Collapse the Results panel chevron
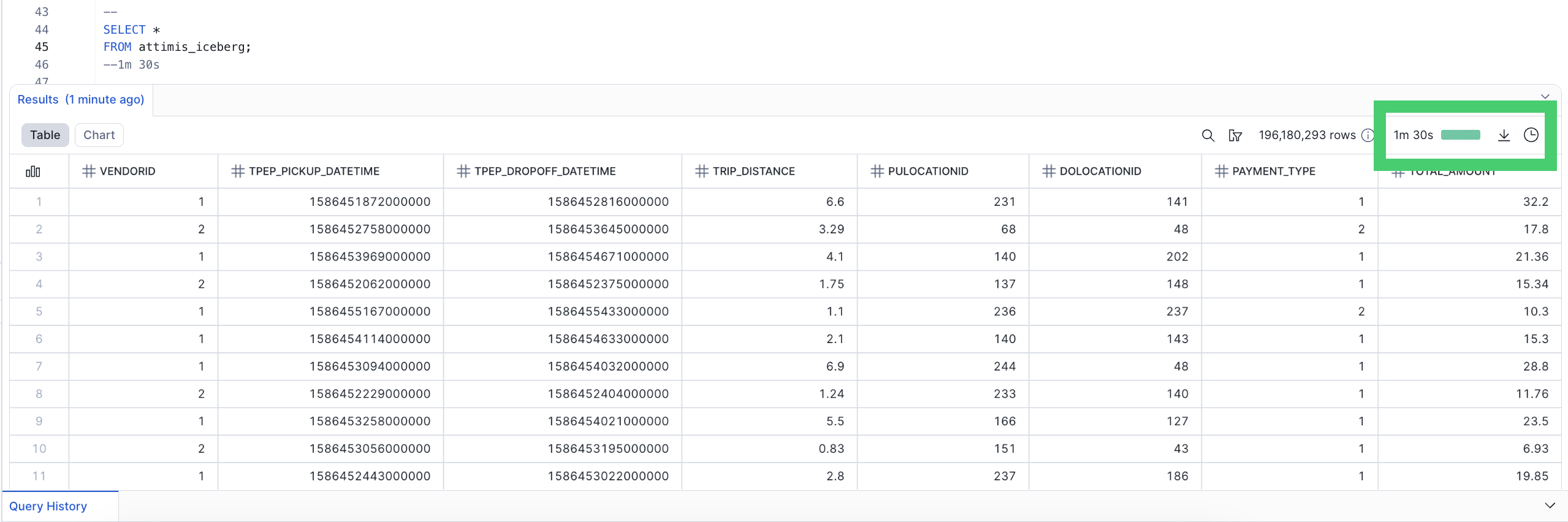 (1545, 96)
